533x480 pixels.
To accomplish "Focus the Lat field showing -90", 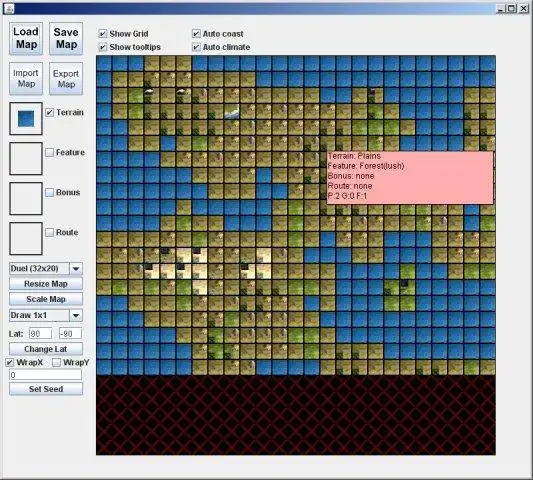I will click(x=70, y=333).
